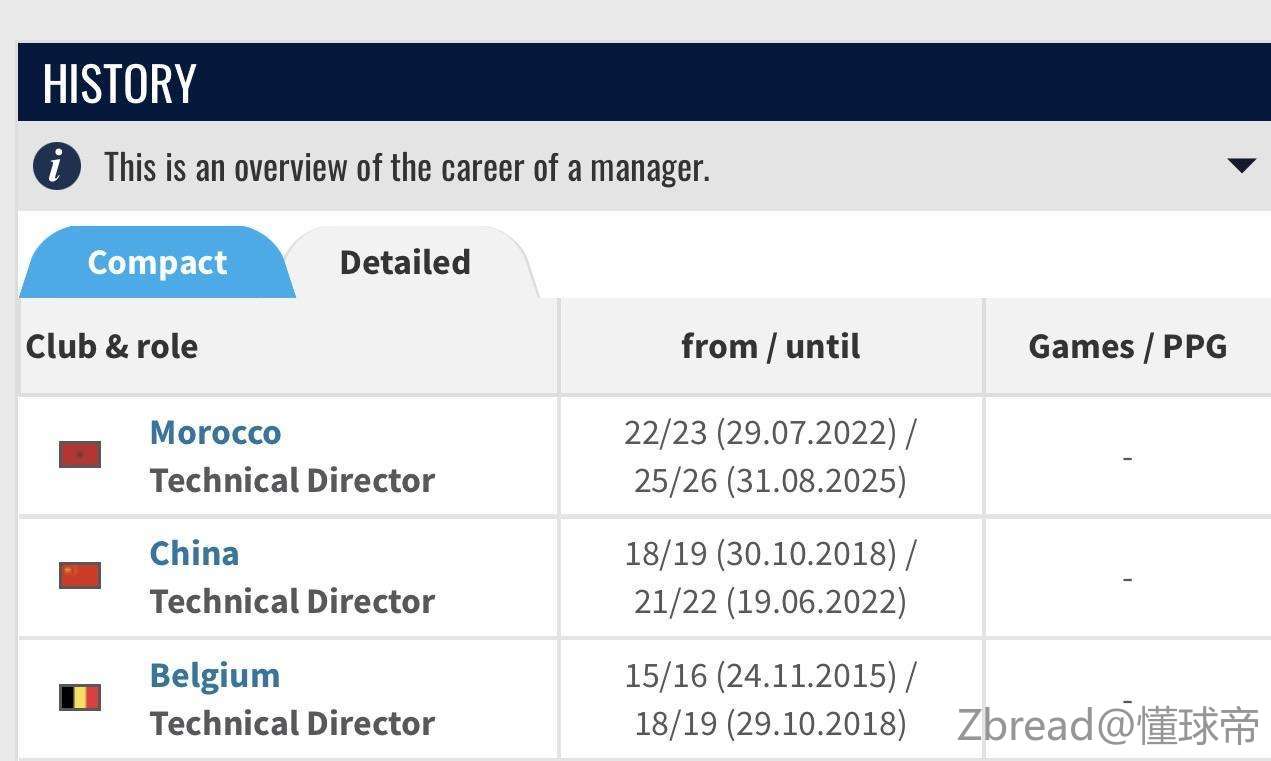Switch to the Detailed tab
Screen dimensions: 1271x761
405,263
